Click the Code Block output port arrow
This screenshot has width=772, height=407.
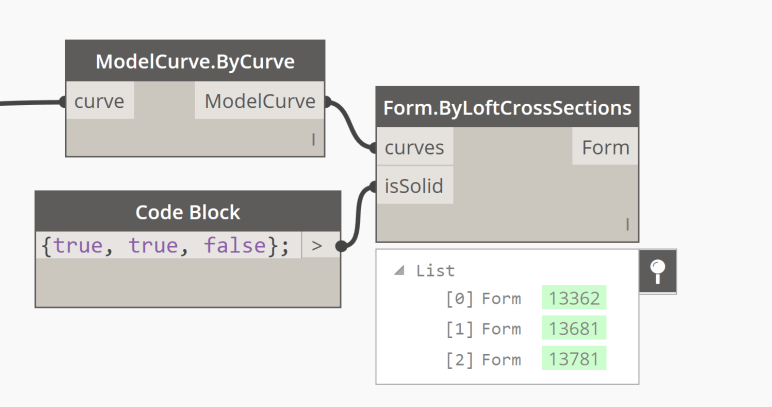pyautogui.click(x=317, y=246)
